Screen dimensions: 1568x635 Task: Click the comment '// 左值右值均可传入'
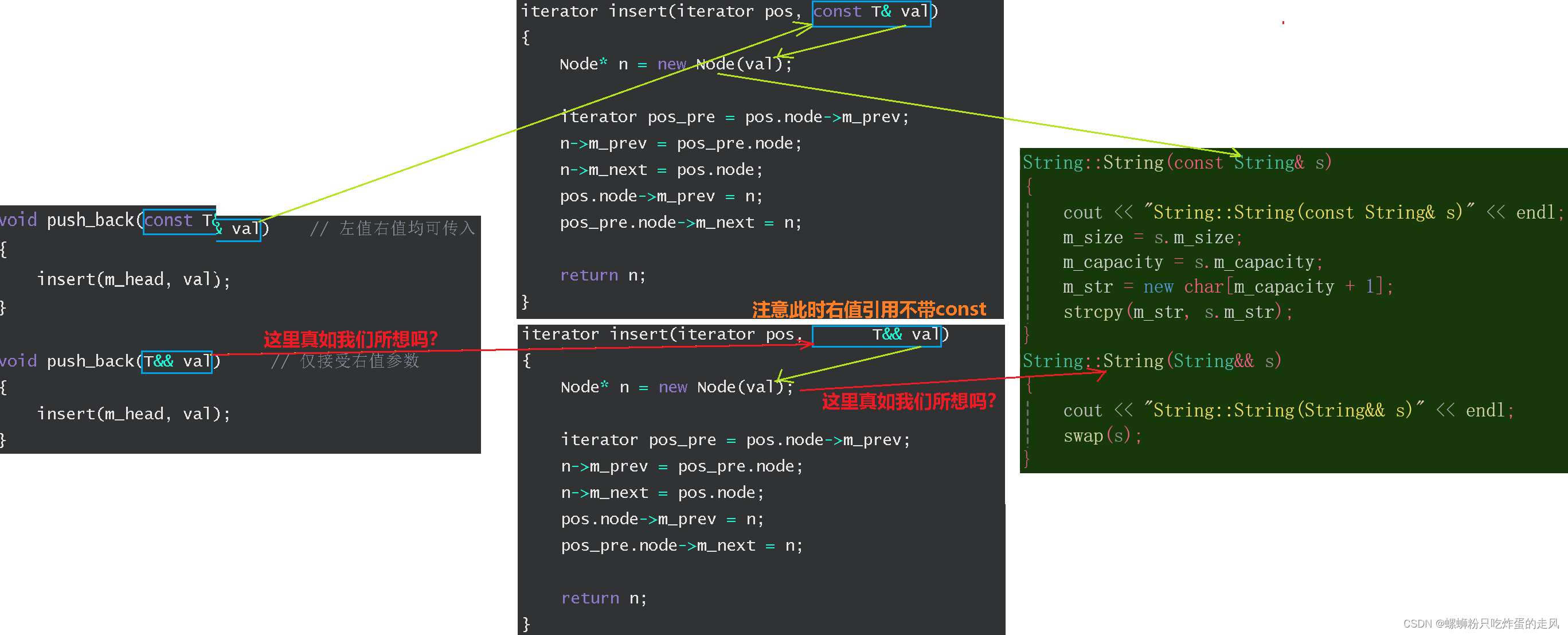(x=393, y=228)
